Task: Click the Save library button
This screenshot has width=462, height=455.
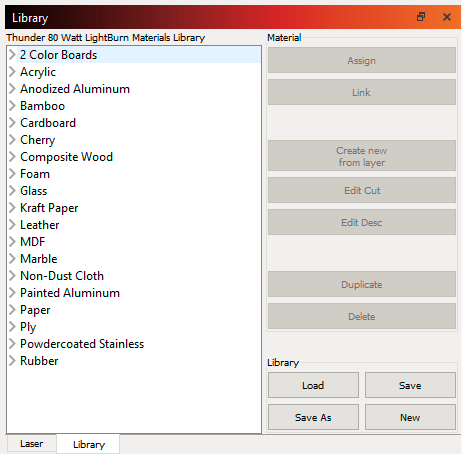Action: [410, 385]
